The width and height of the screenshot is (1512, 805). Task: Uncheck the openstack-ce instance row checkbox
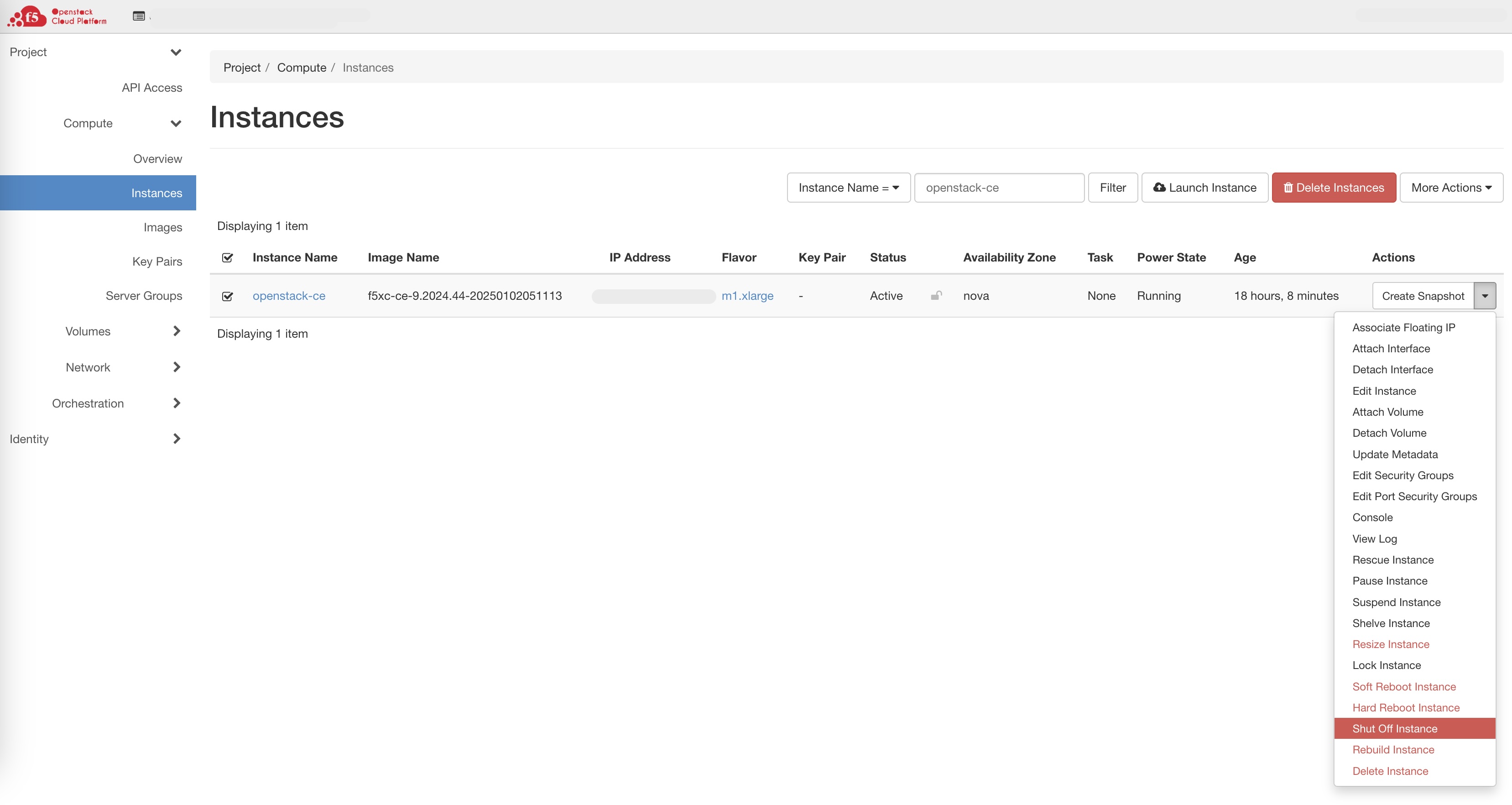click(227, 297)
